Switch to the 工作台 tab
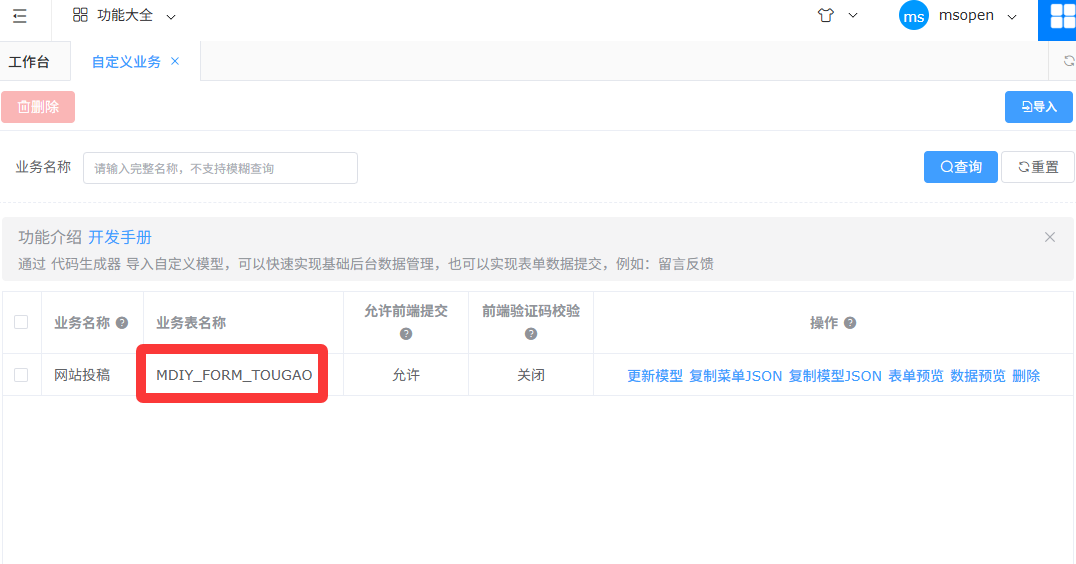 [x=29, y=62]
